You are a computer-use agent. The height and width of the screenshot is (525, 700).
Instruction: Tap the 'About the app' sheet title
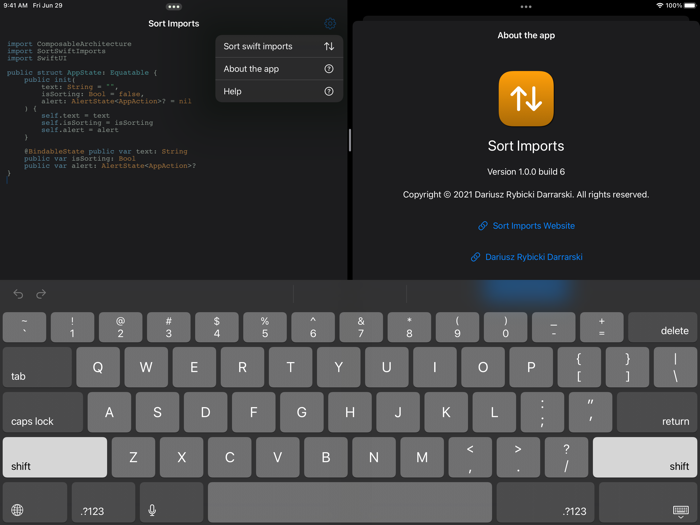tap(526, 35)
